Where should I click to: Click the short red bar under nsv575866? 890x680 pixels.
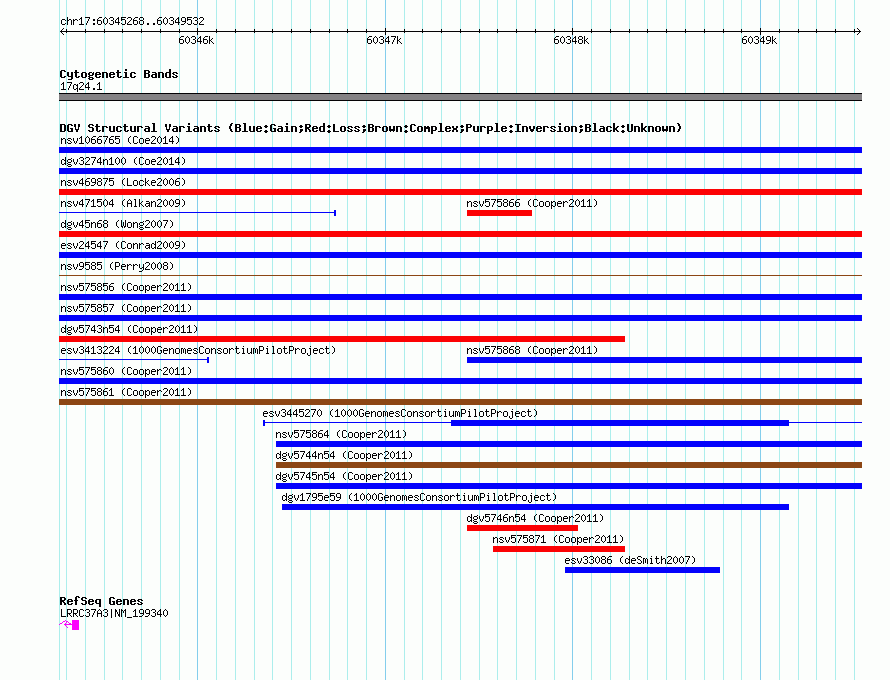pos(499,213)
